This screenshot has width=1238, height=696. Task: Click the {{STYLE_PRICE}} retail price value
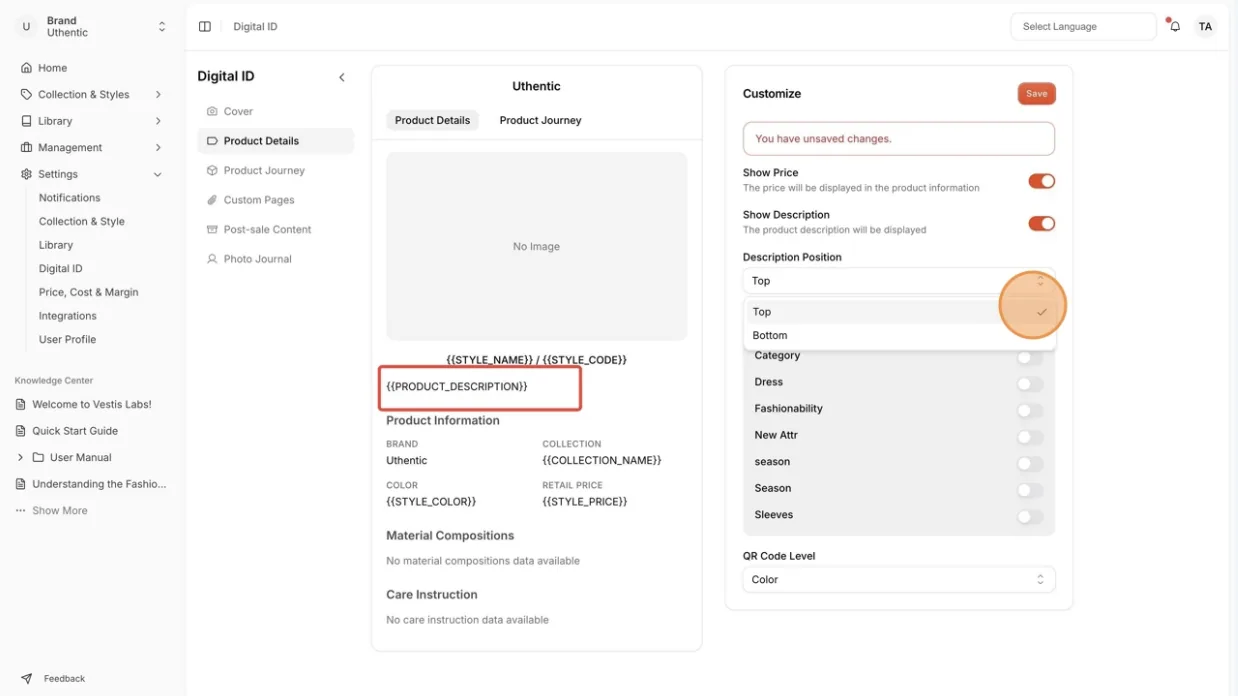click(585, 502)
